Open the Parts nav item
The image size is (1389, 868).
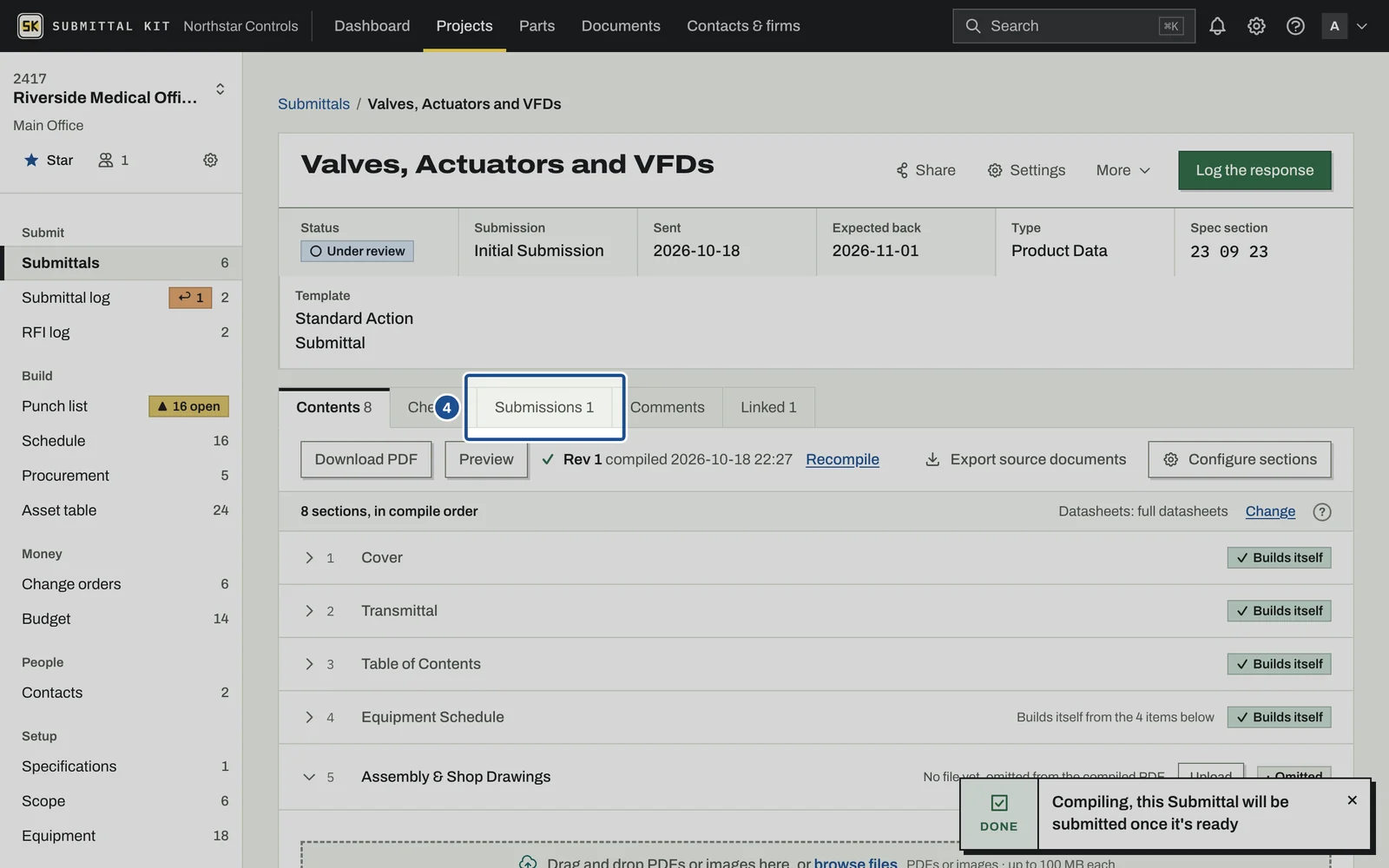coord(537,26)
